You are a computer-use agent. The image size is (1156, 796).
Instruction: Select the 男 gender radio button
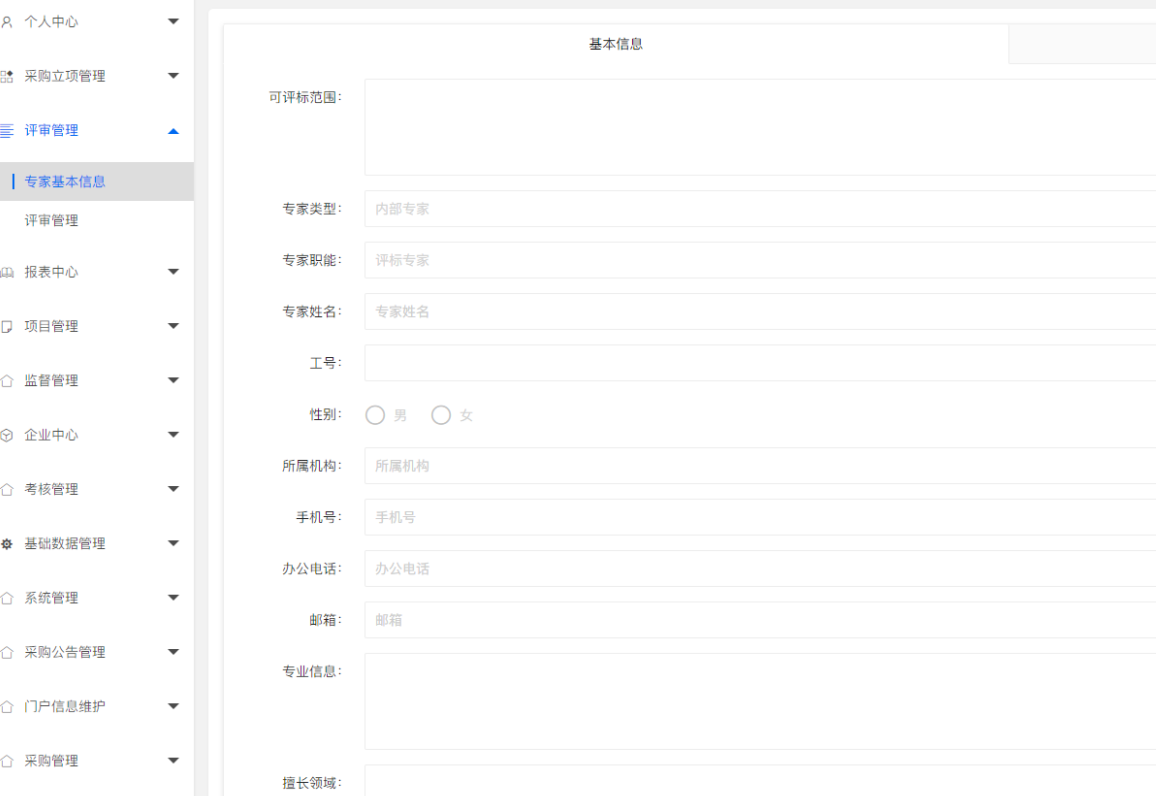pyautogui.click(x=375, y=415)
